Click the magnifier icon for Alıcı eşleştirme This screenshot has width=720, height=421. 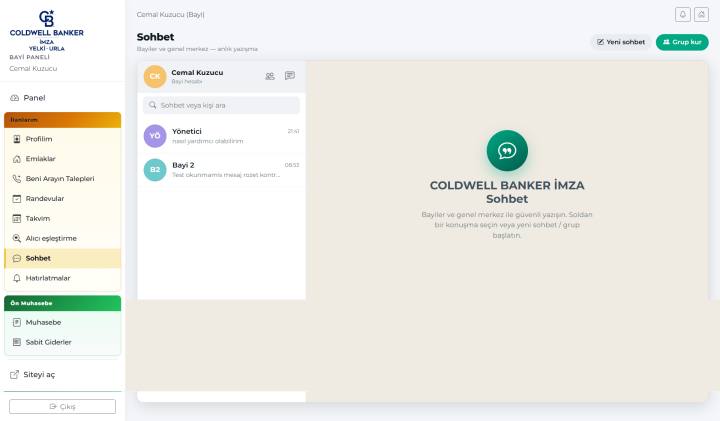pos(17,238)
